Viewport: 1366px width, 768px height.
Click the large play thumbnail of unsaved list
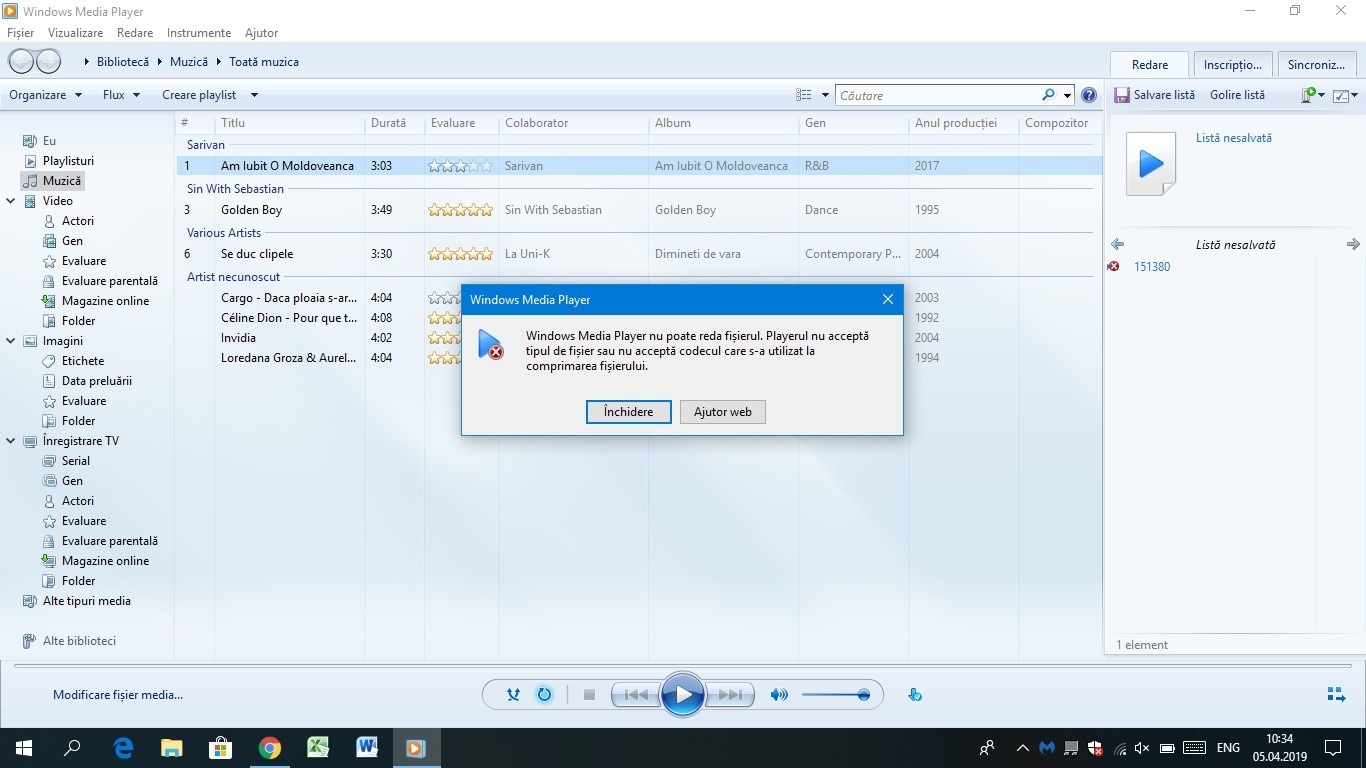pos(1150,163)
